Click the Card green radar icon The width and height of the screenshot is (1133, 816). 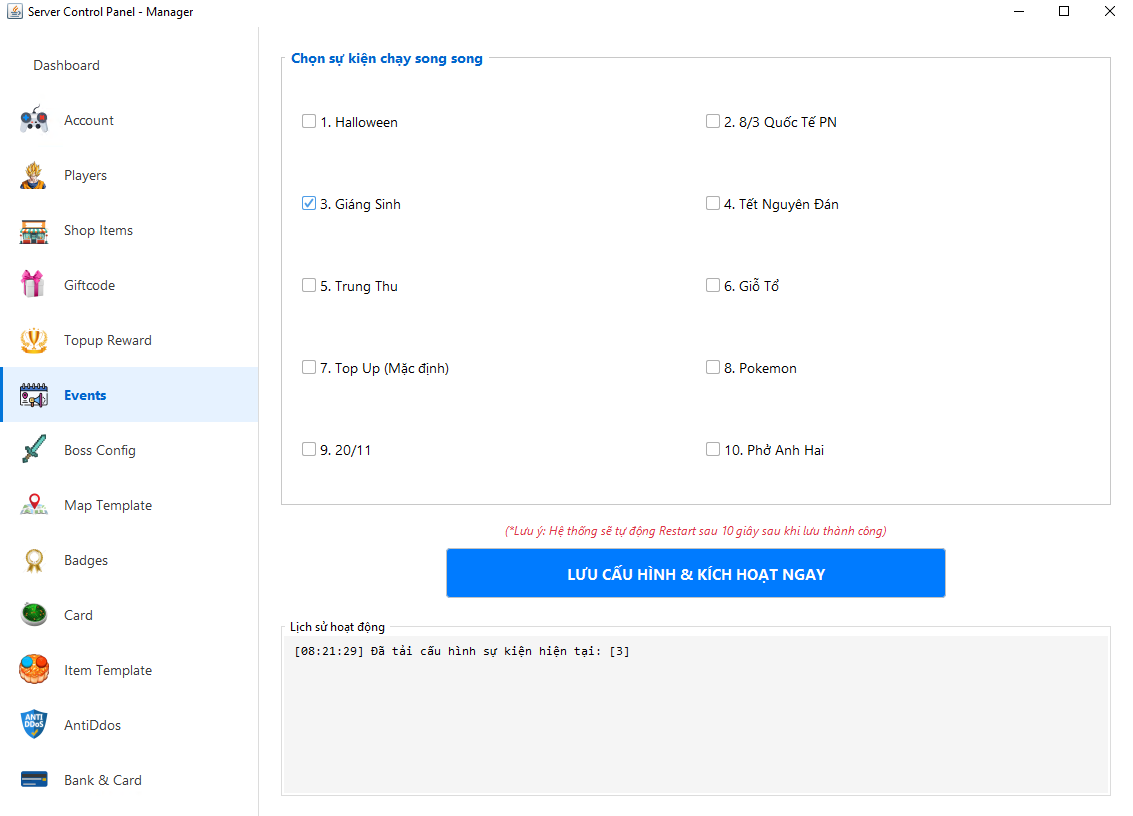click(x=34, y=615)
